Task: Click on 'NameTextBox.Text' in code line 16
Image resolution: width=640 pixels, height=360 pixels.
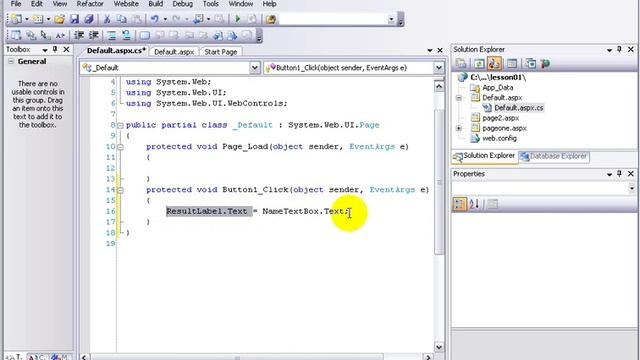Action: [303, 211]
